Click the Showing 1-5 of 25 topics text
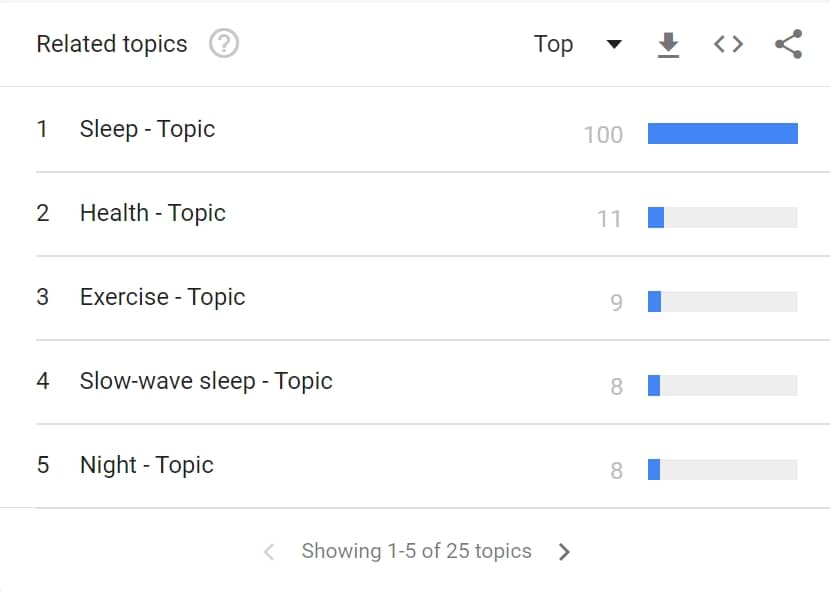Image resolution: width=830 pixels, height=591 pixels. click(416, 551)
